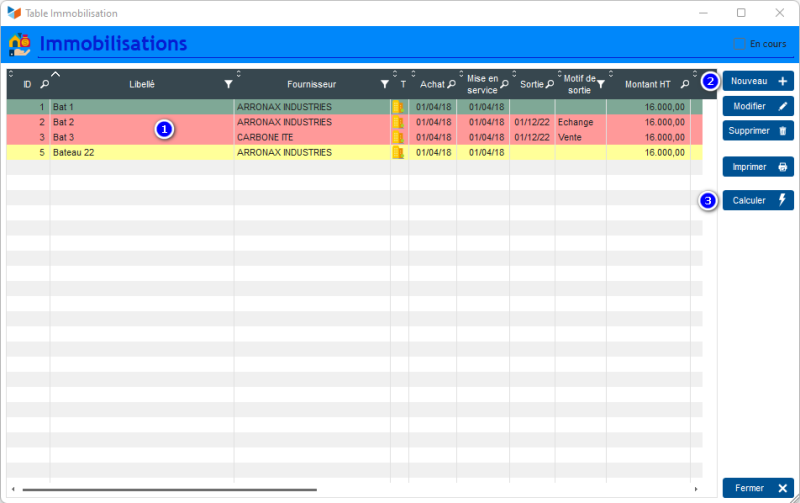Click the Mise en service search icon
Viewport: 800px width, 503px height.
pos(504,85)
